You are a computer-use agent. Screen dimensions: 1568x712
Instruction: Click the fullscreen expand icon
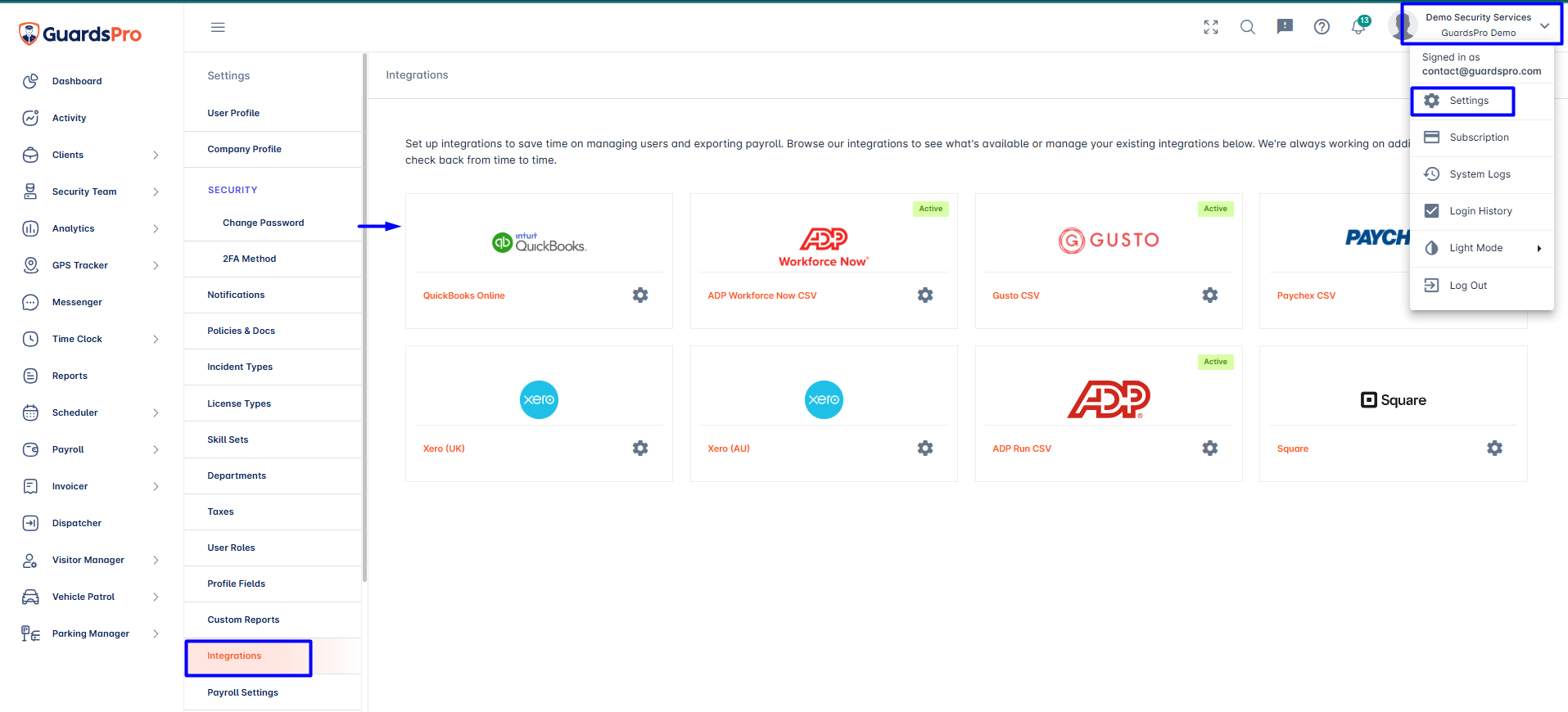pyautogui.click(x=1211, y=27)
